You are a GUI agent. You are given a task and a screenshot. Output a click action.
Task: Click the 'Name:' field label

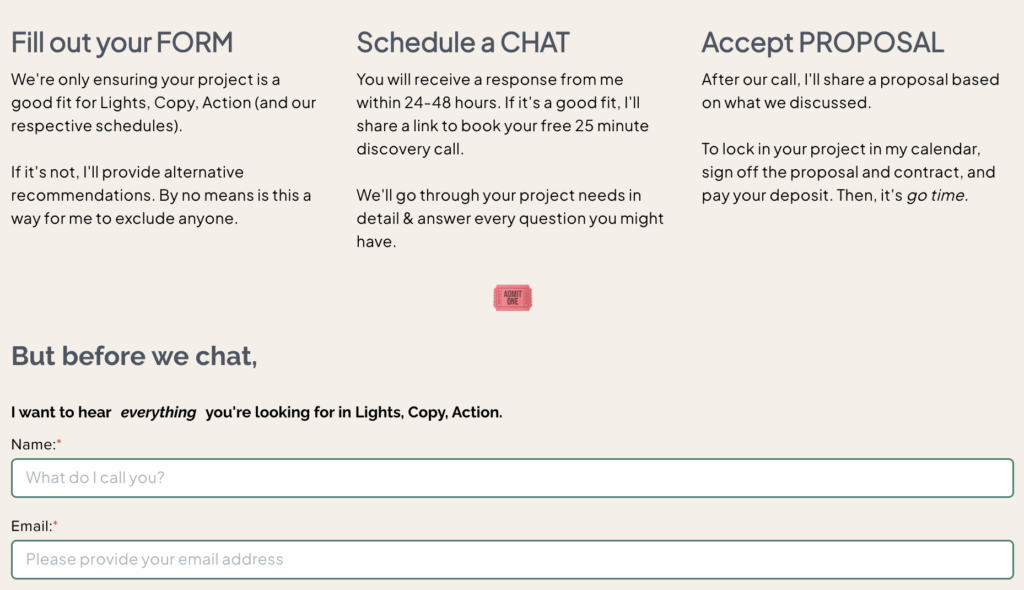pos(36,444)
